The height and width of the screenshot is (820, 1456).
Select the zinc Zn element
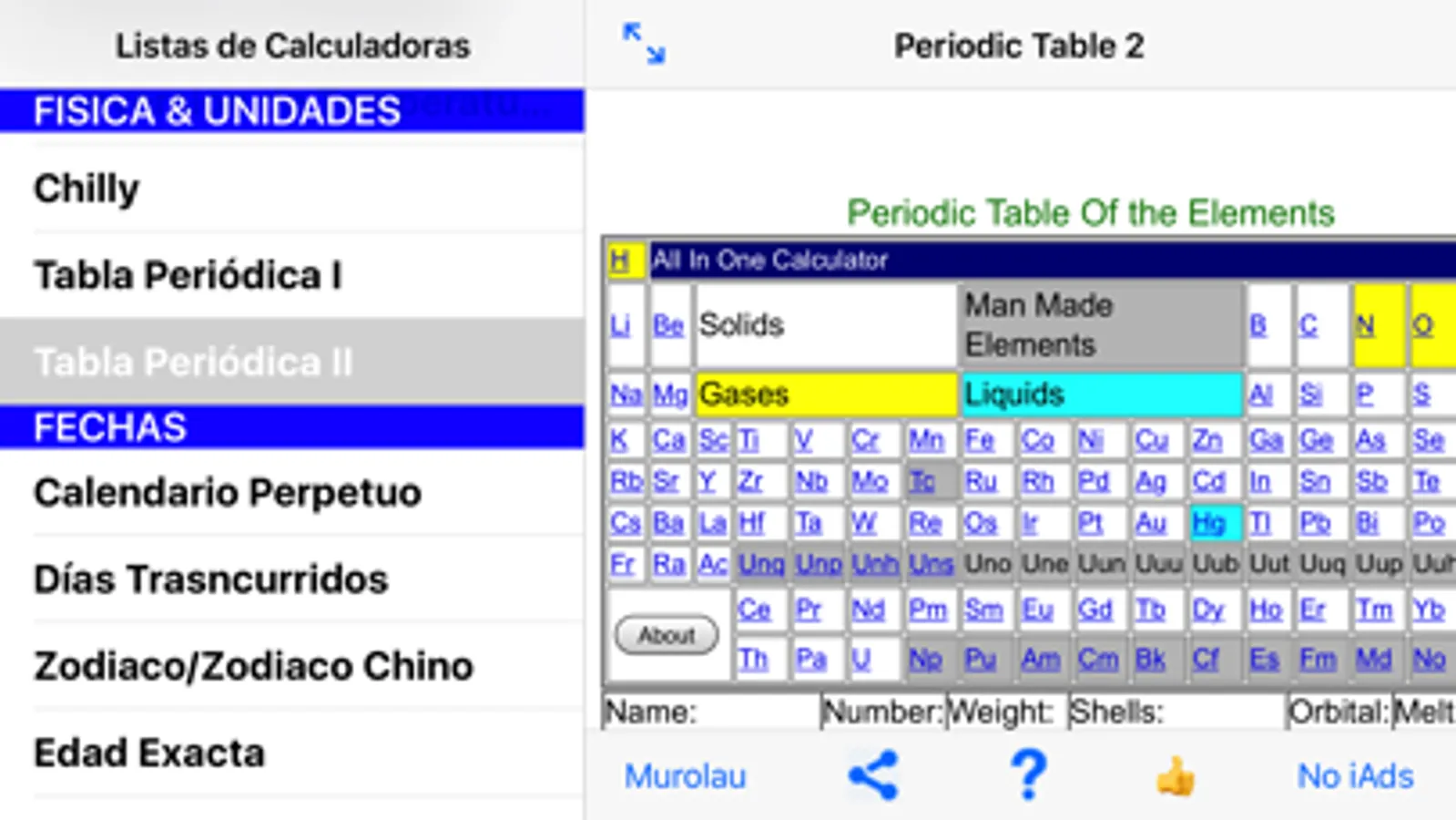1207,440
